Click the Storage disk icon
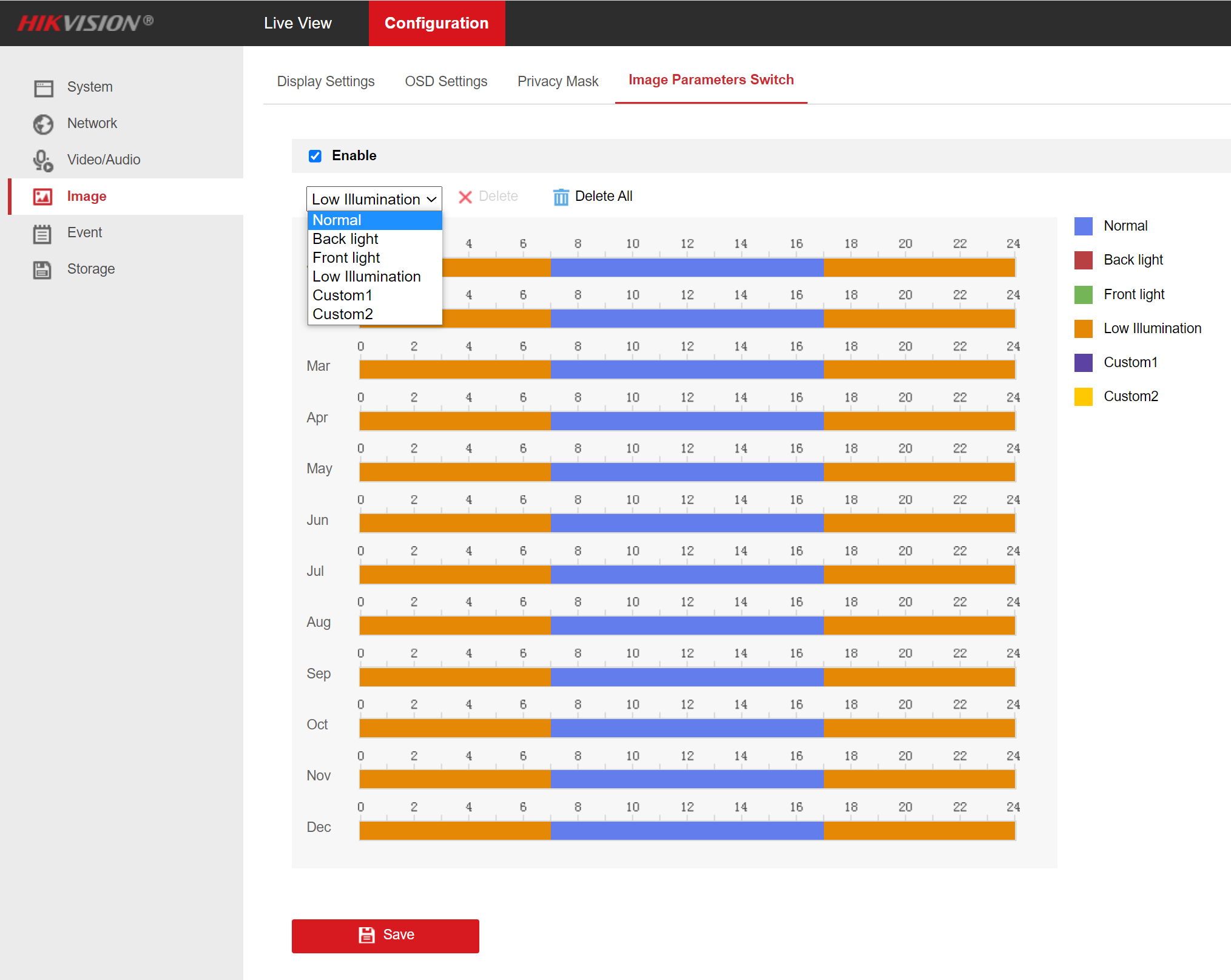The width and height of the screenshot is (1231, 980). [42, 269]
